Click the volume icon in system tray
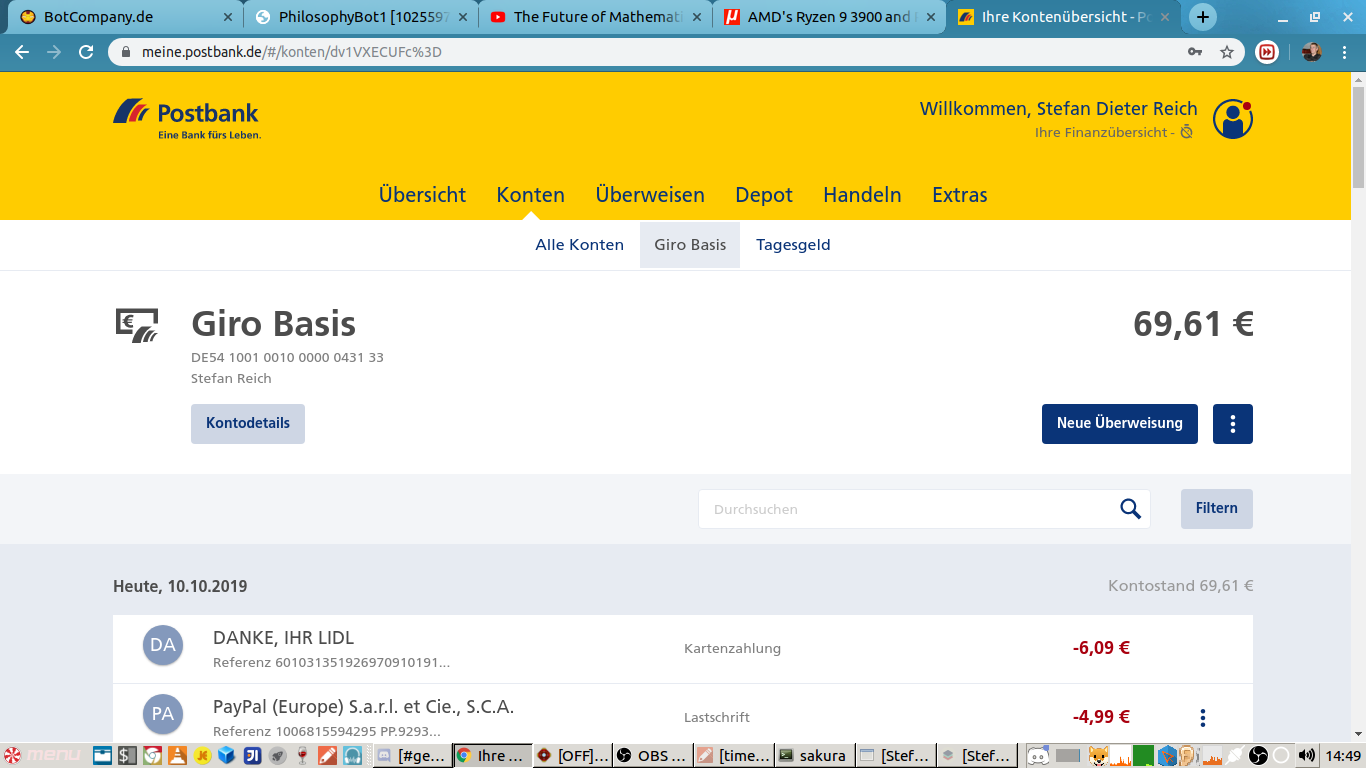Image resolution: width=1366 pixels, height=768 pixels. tap(1306, 755)
